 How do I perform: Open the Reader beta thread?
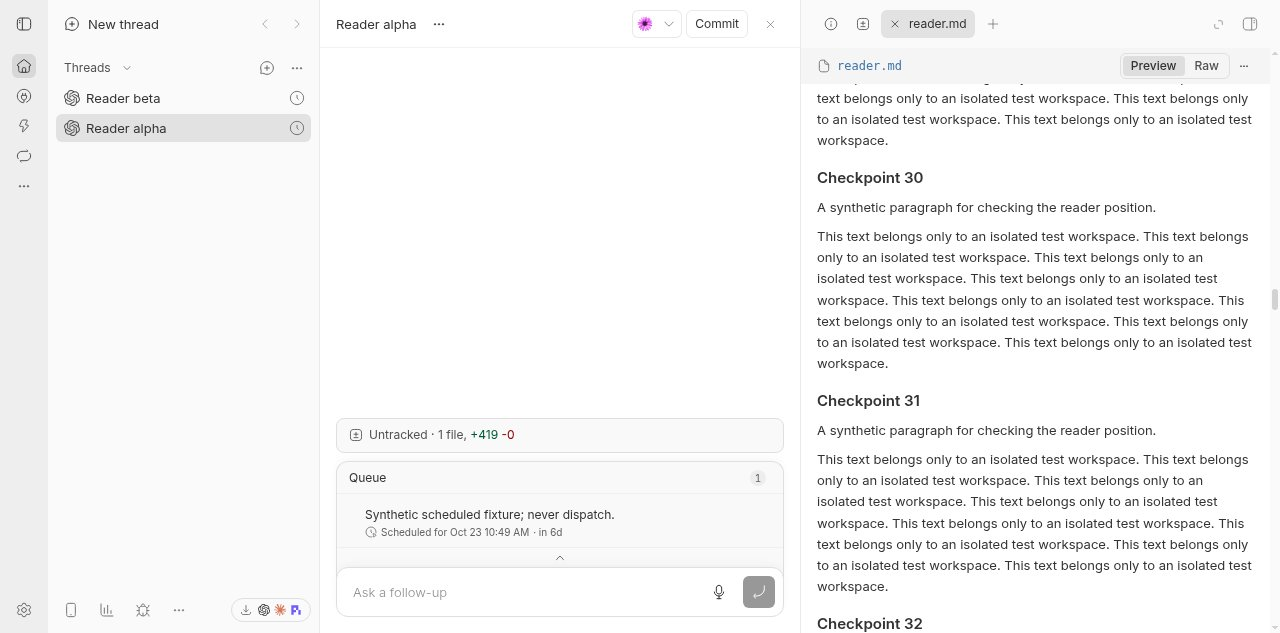click(x=183, y=98)
